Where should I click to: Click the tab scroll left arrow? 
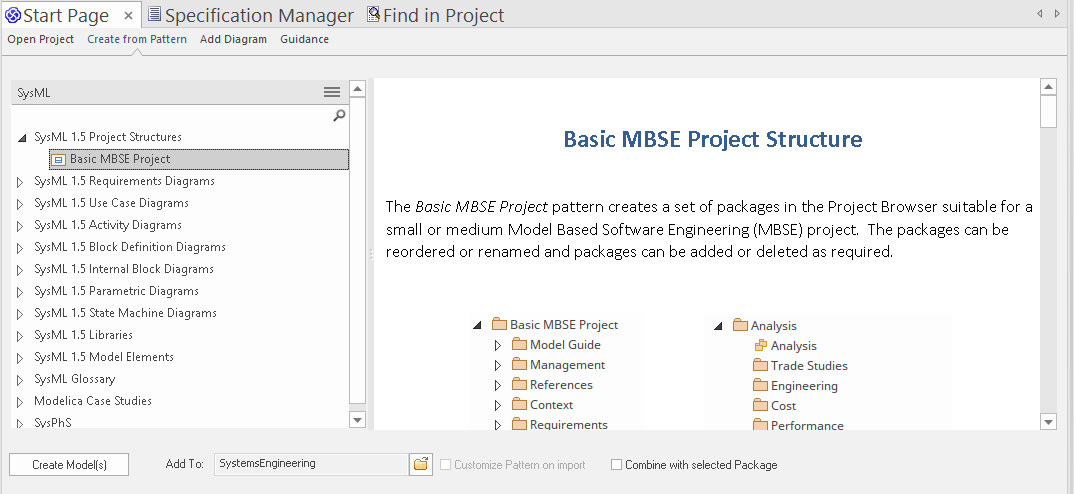coord(1041,13)
